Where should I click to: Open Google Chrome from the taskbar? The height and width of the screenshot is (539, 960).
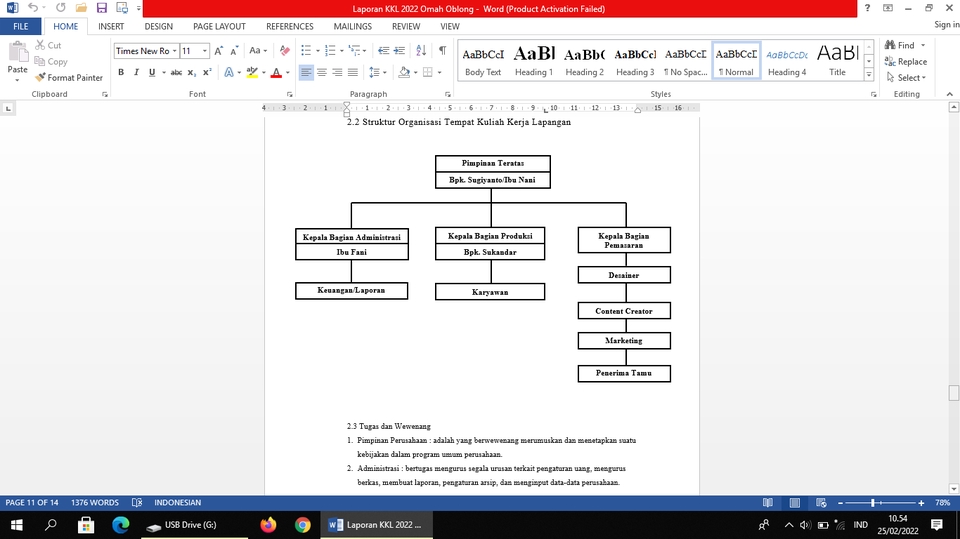coord(302,525)
